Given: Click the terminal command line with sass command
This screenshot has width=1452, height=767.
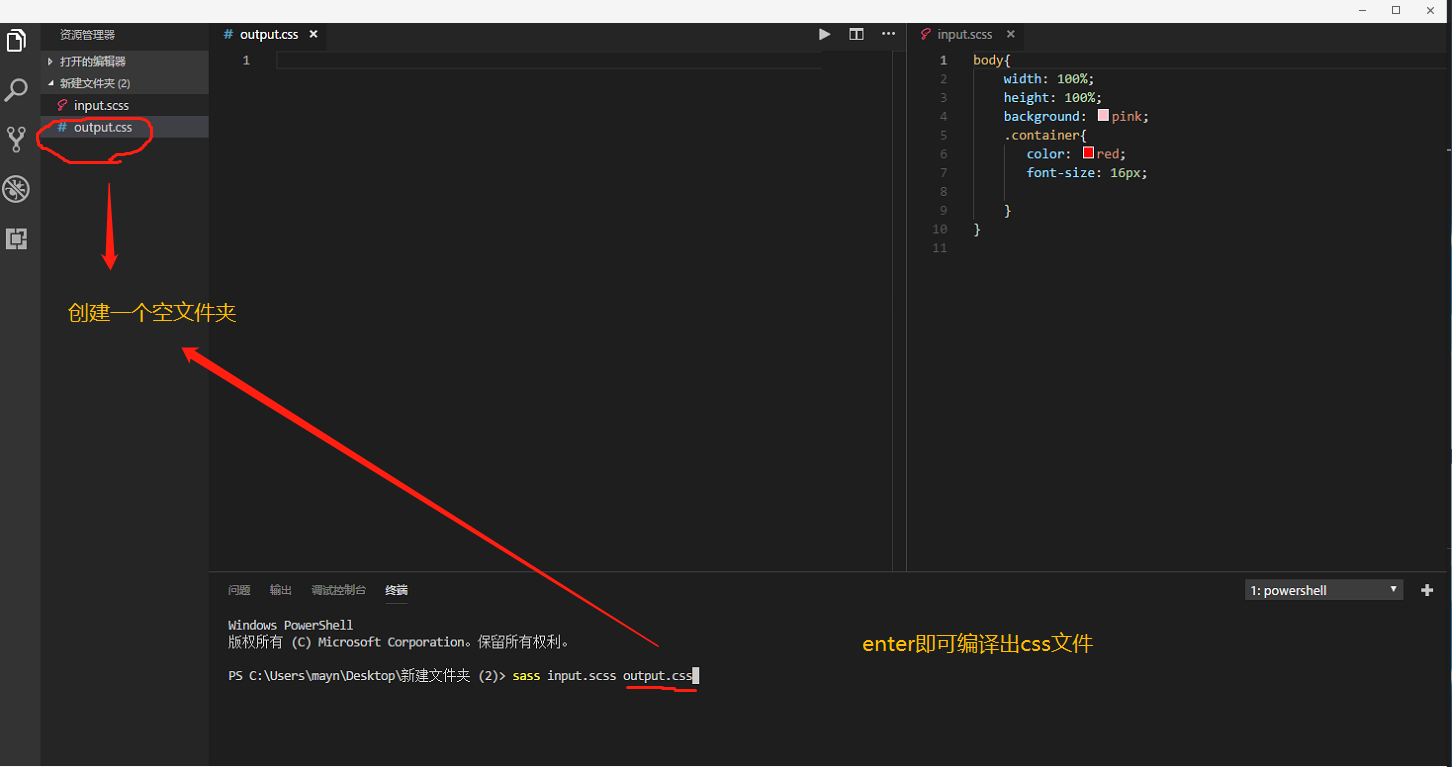Looking at the screenshot, I should click(461, 676).
